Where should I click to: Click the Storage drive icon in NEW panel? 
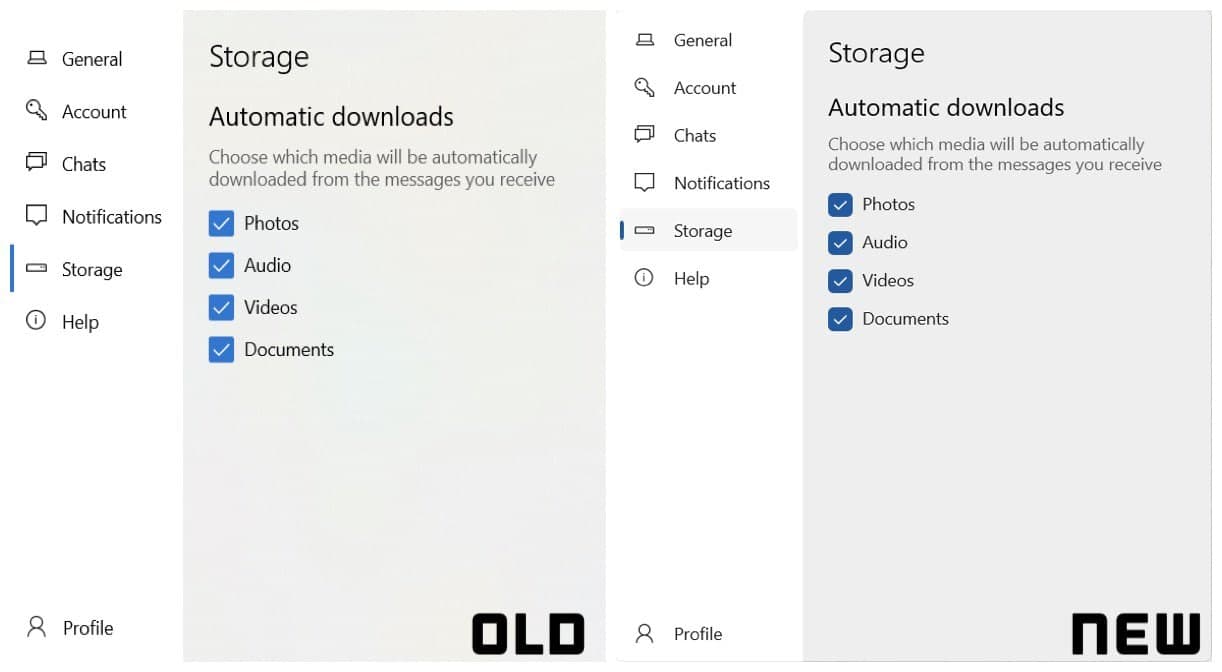[x=645, y=231]
